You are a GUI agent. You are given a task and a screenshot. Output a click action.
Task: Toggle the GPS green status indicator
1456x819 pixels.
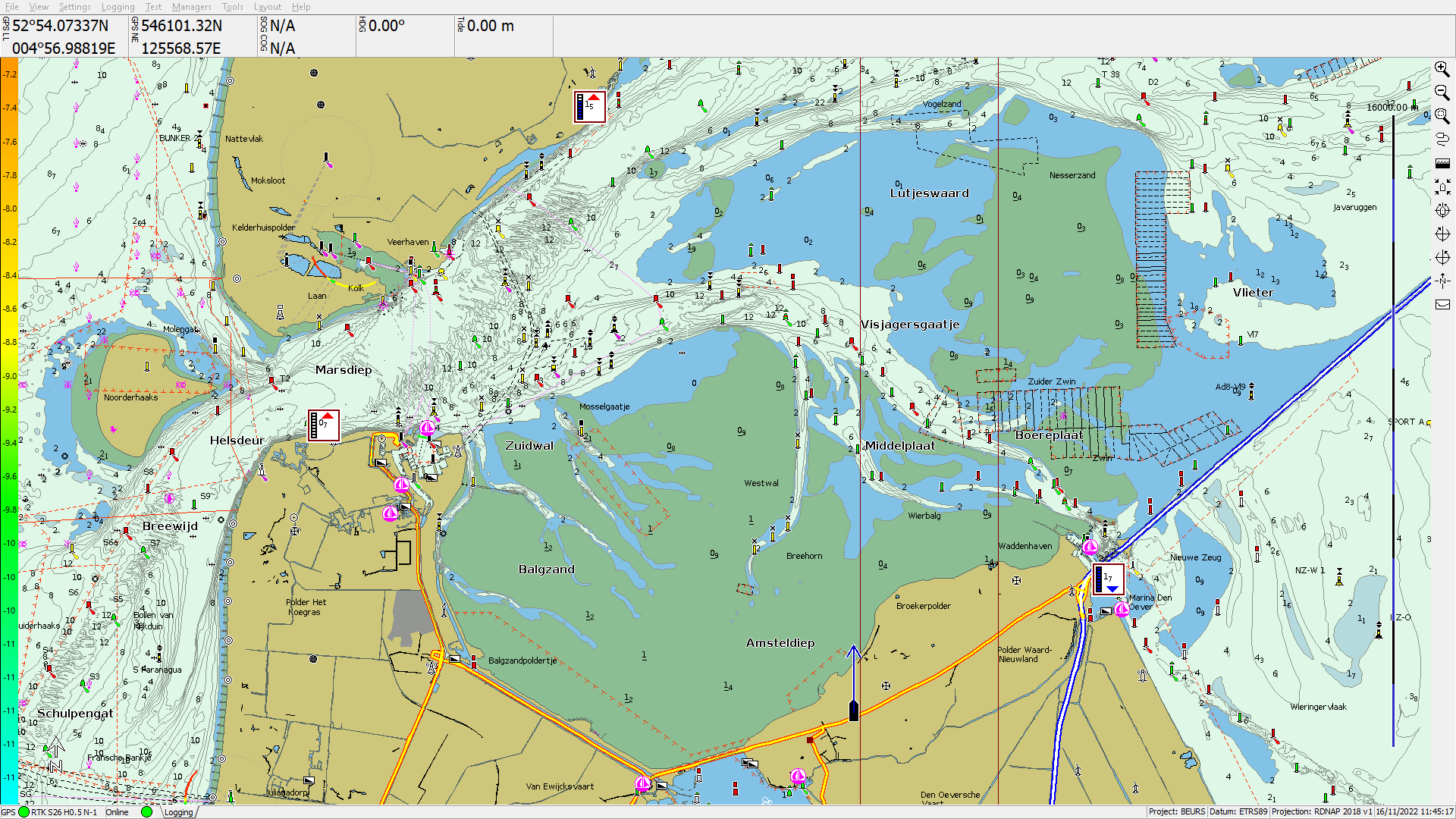24,812
